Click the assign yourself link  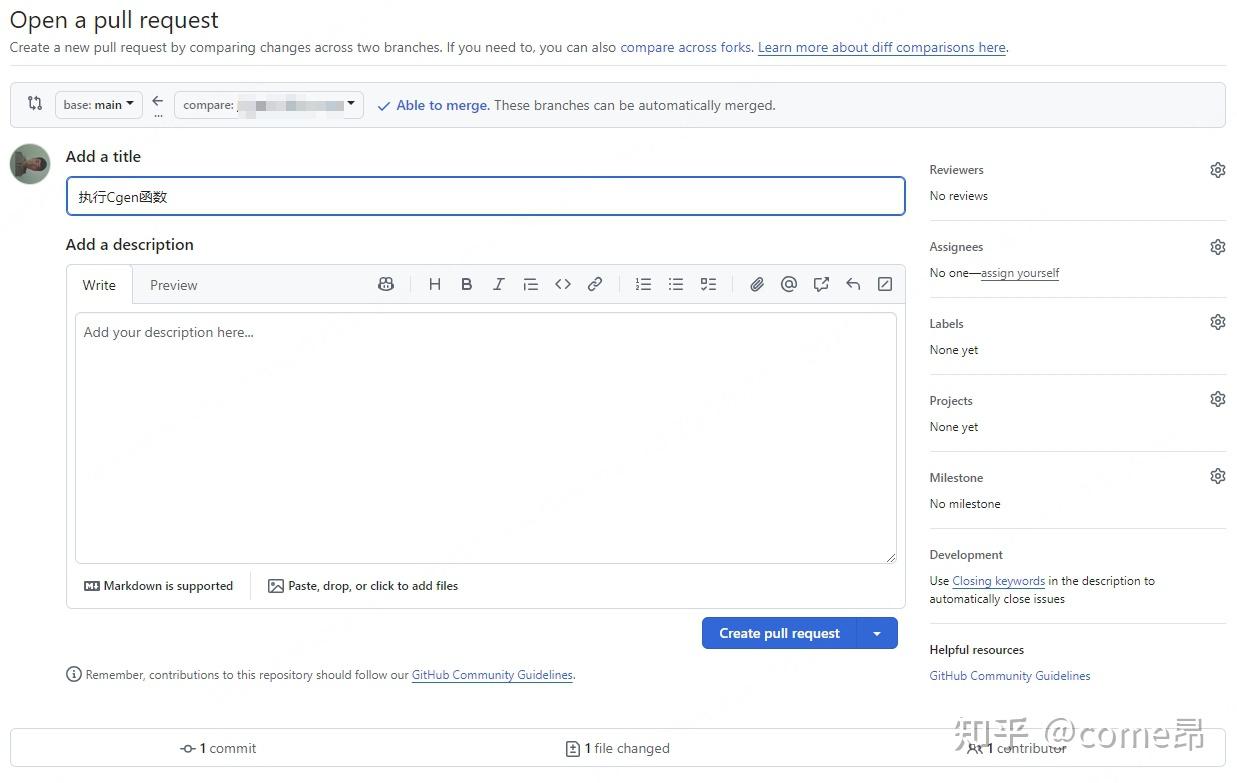point(1020,273)
